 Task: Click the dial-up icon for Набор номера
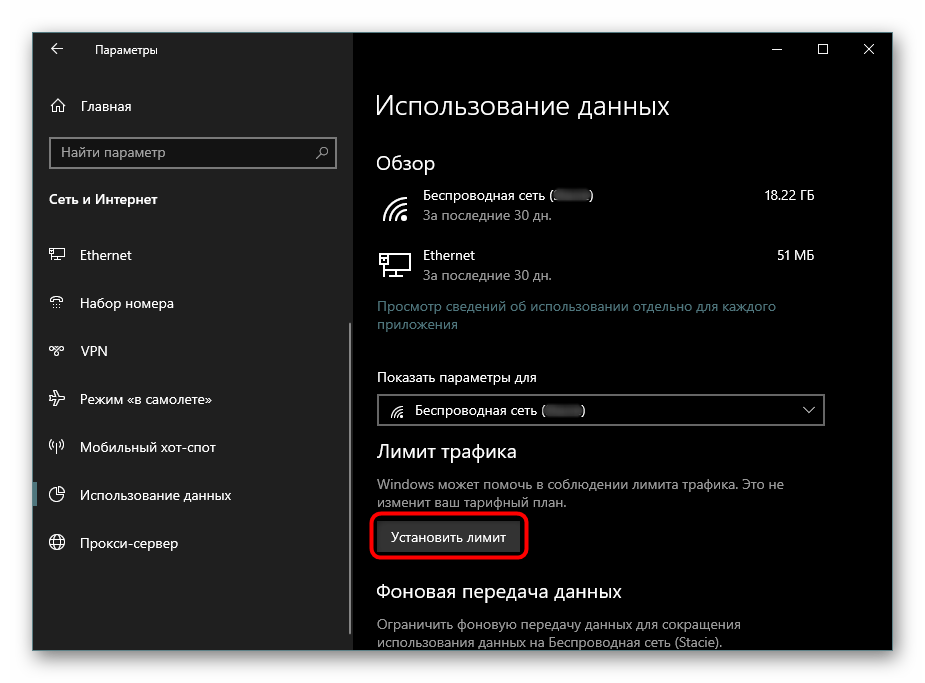58,303
